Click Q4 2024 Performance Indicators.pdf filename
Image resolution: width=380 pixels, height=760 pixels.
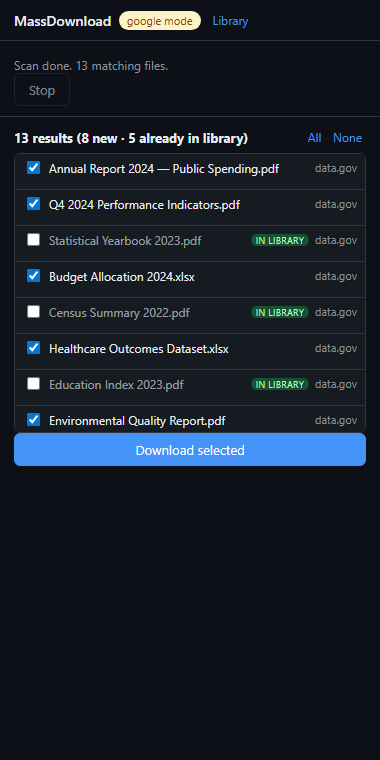click(x=144, y=205)
